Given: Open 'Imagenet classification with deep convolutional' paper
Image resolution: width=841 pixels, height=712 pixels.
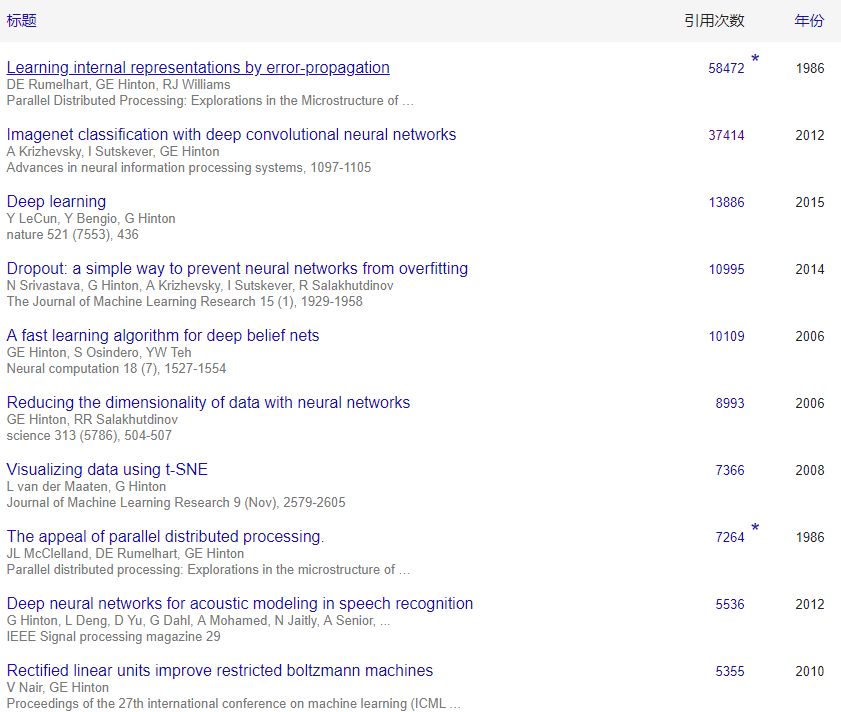Looking at the screenshot, I should pos(231,135).
